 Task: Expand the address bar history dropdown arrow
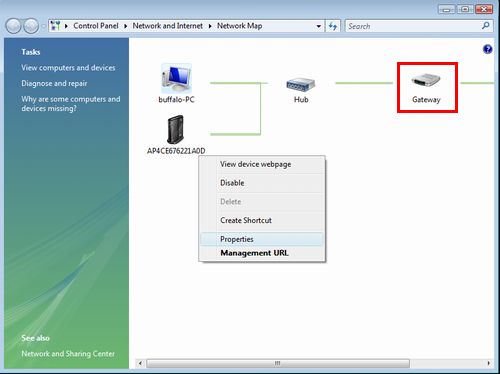click(318, 26)
